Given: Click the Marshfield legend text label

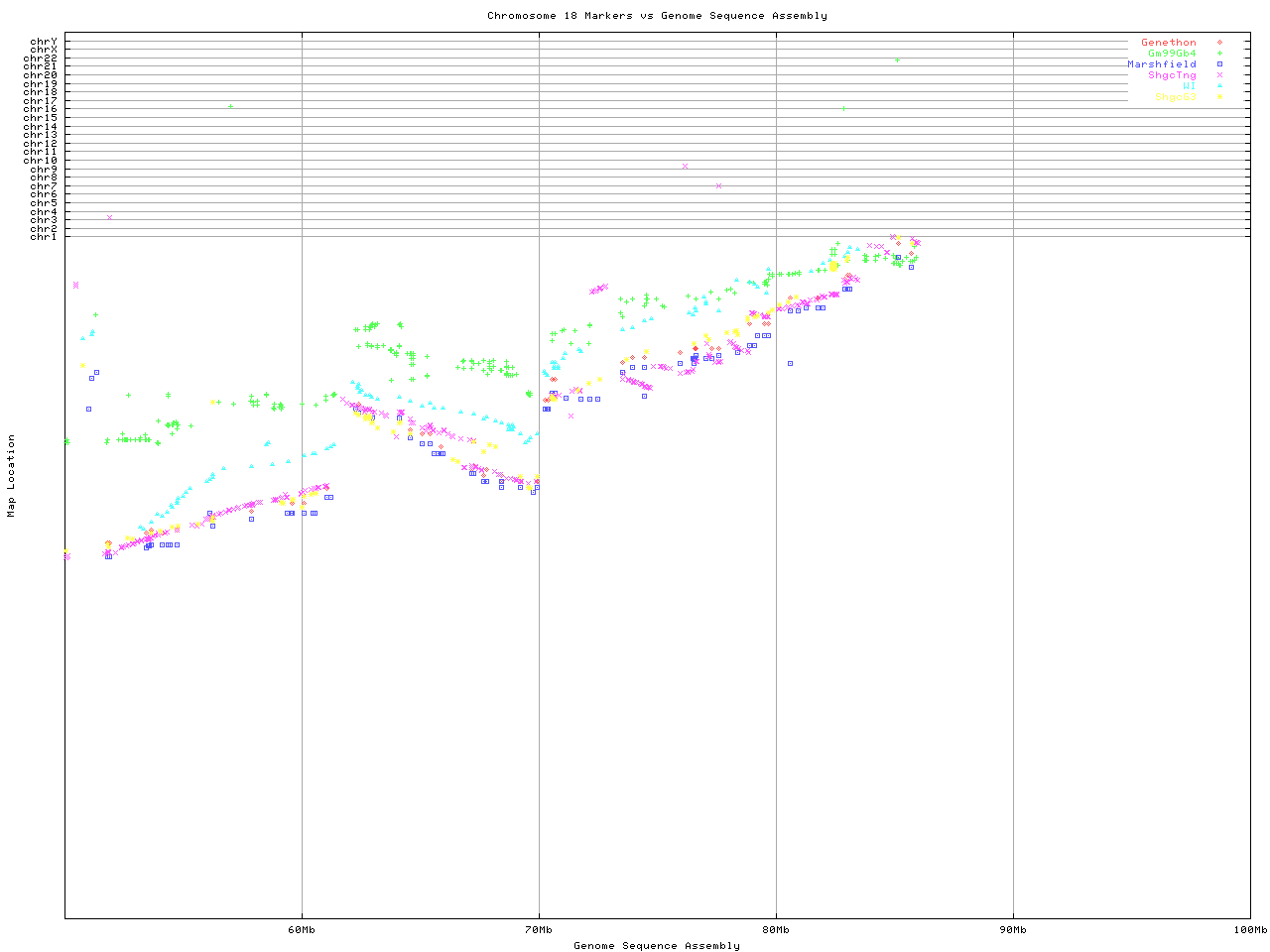Looking at the screenshot, I should 1162,64.
